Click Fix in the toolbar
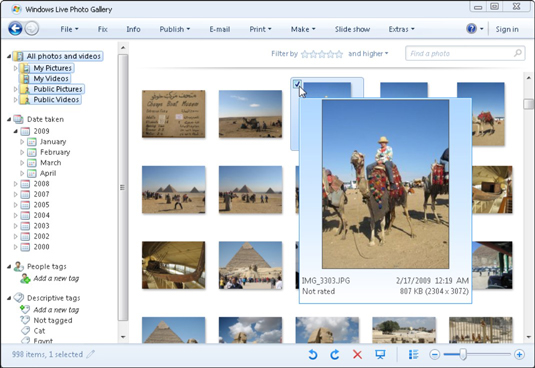Image resolution: width=535 pixels, height=368 pixels. click(x=103, y=29)
